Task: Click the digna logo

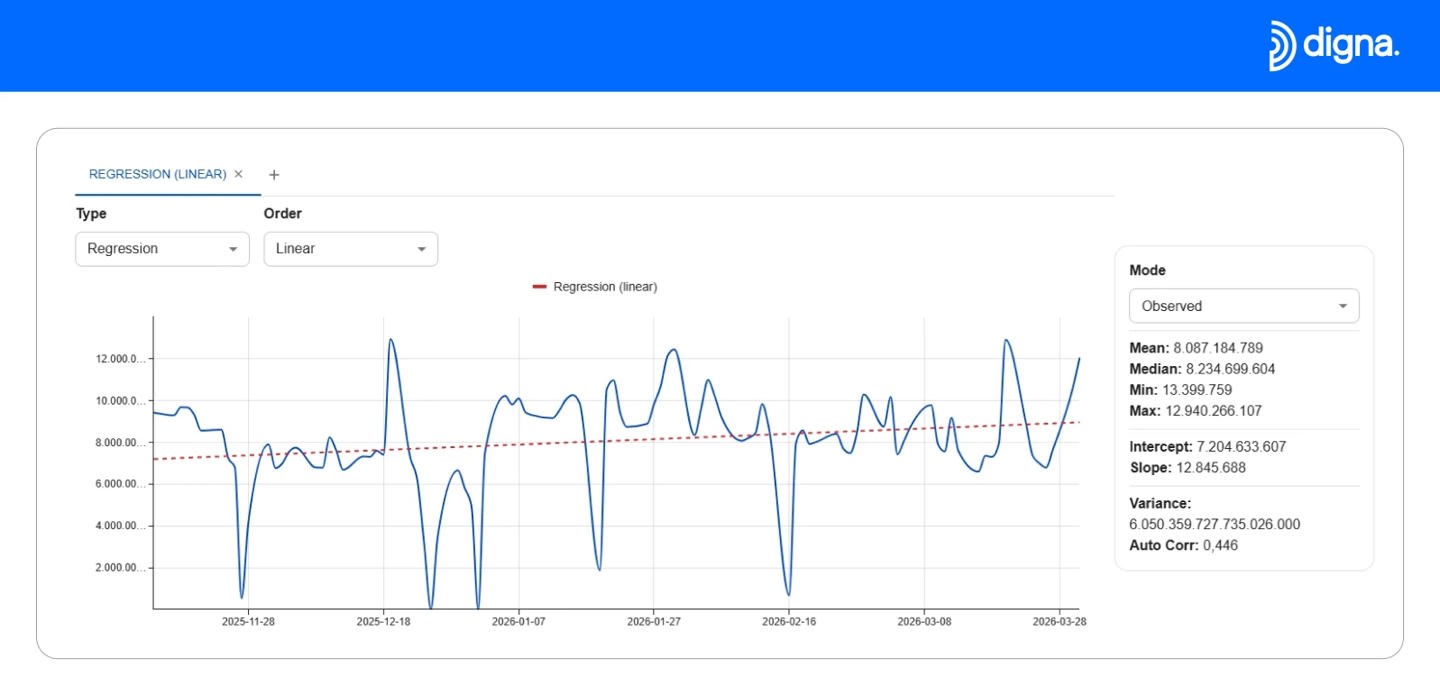Action: 1333,46
